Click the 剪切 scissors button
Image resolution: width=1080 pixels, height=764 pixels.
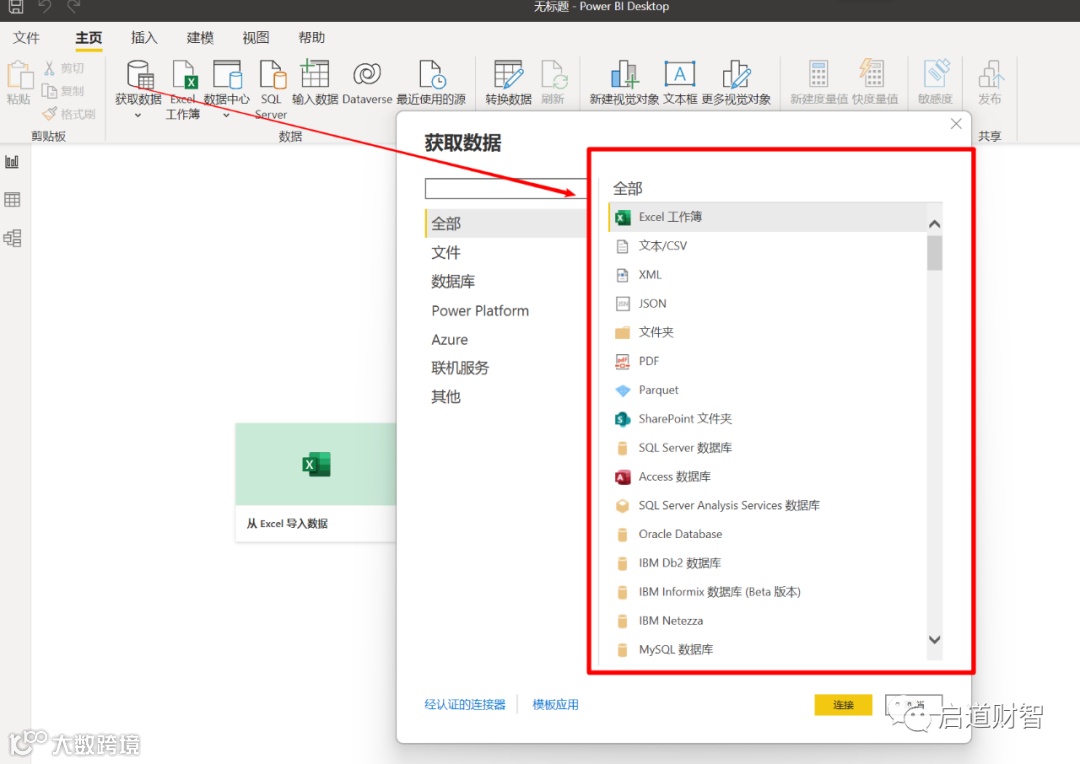(x=63, y=68)
